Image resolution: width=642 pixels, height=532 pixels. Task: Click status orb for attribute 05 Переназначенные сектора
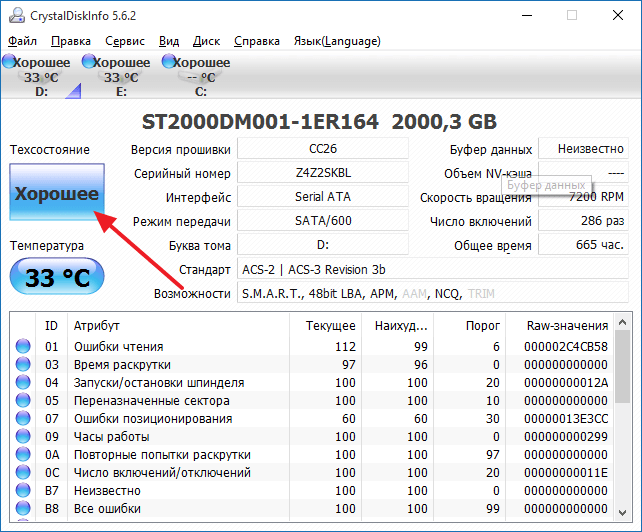coord(22,401)
